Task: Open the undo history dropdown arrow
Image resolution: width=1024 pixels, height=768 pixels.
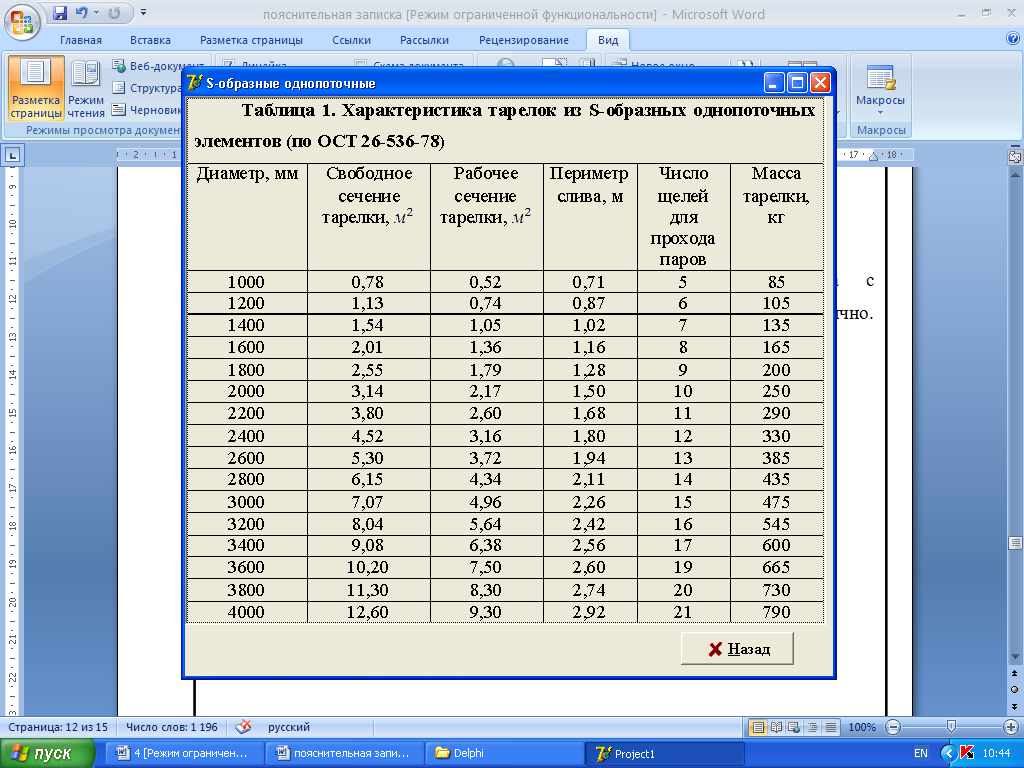Action: pos(97,13)
